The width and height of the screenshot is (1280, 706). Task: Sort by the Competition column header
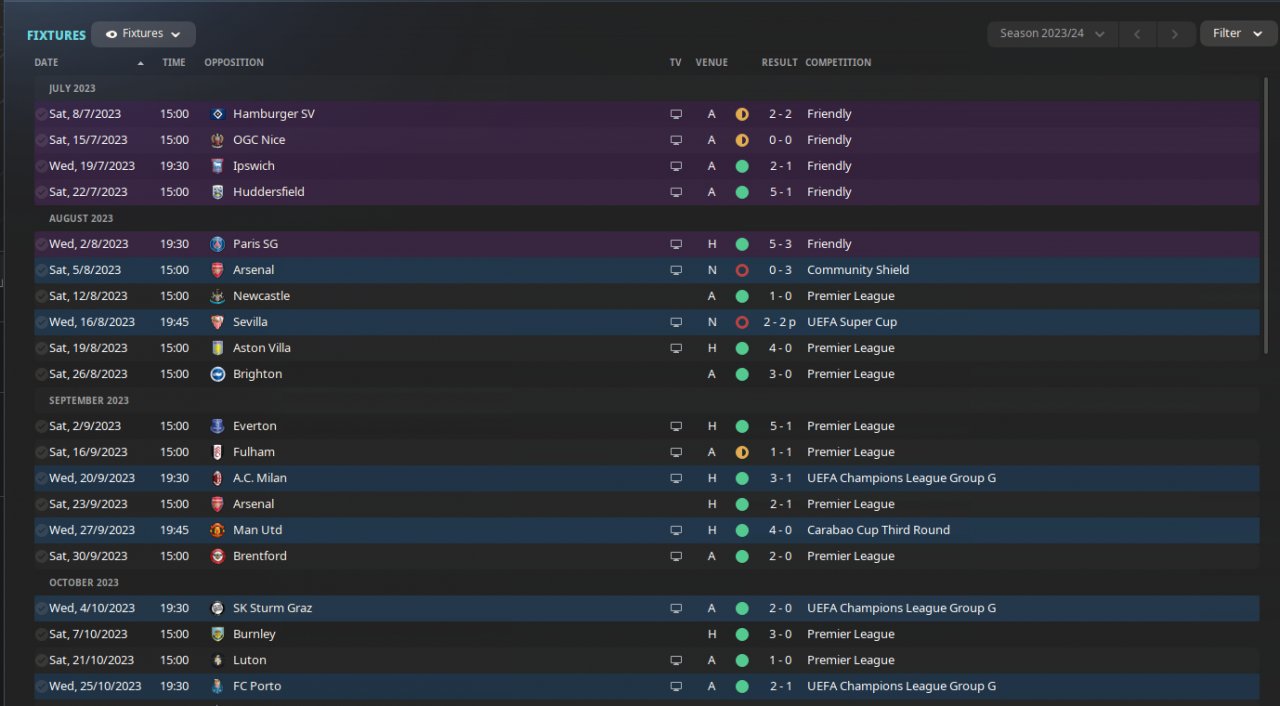838,62
